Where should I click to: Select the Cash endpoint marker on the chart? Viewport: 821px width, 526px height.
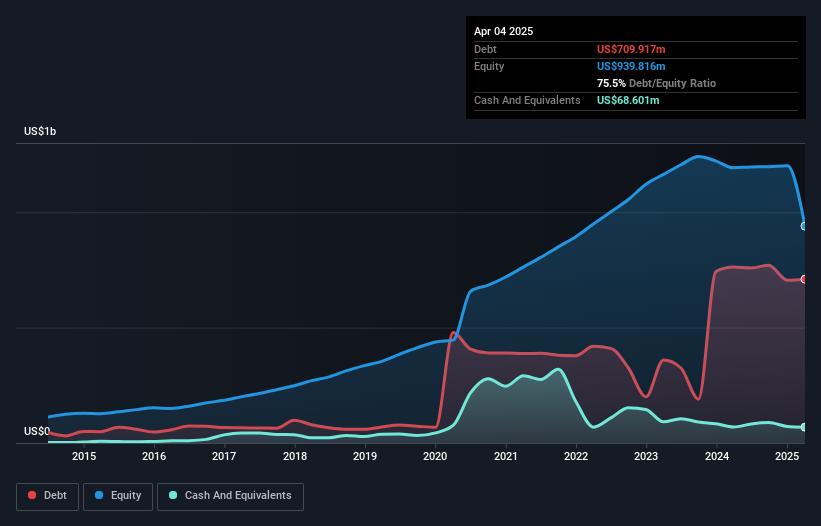(804, 427)
